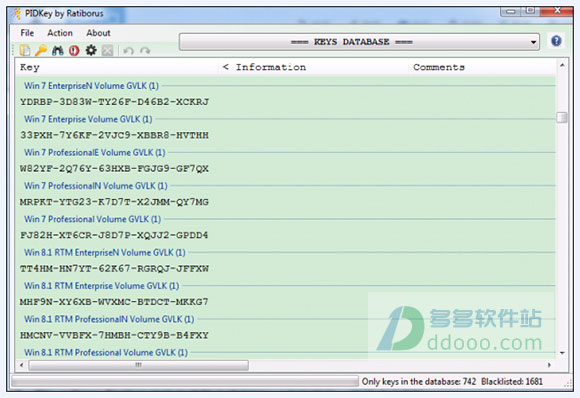
Task: Close the PIDKey window
Action: [x=557, y=11]
